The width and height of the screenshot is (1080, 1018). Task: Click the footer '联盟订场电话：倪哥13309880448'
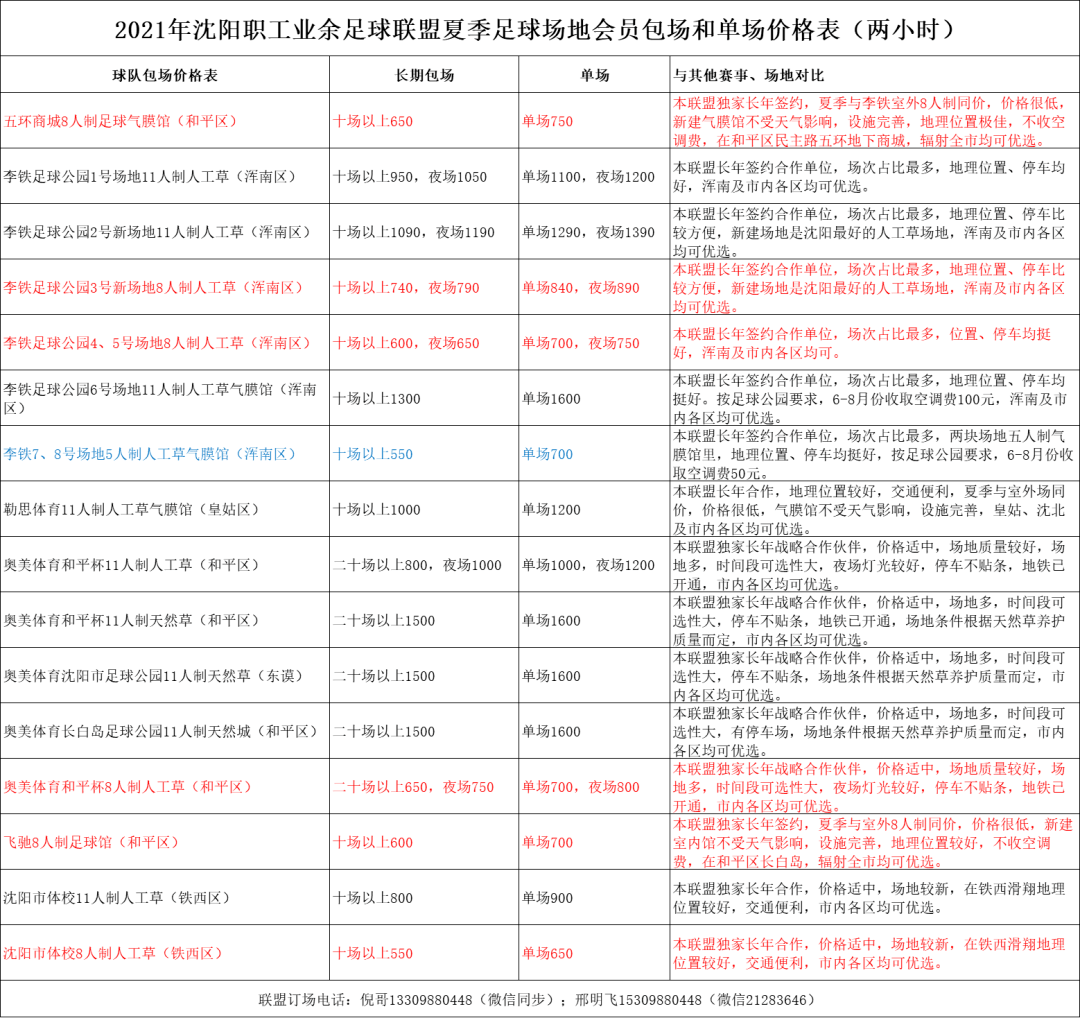366,999
